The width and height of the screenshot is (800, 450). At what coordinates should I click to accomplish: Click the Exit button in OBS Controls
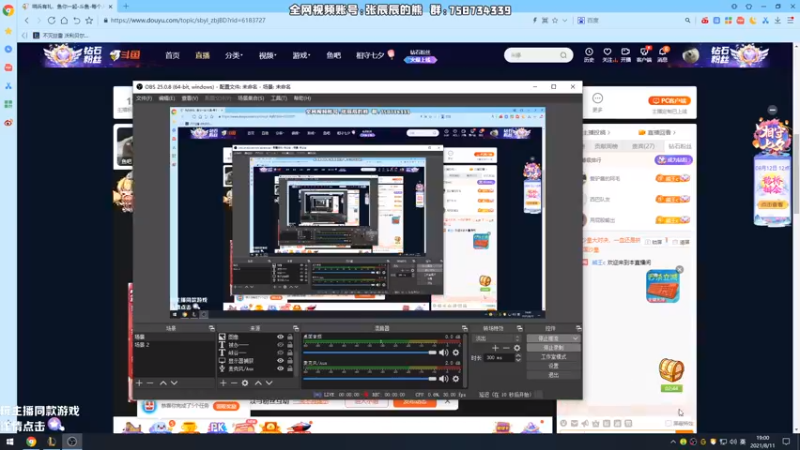pyautogui.click(x=554, y=374)
